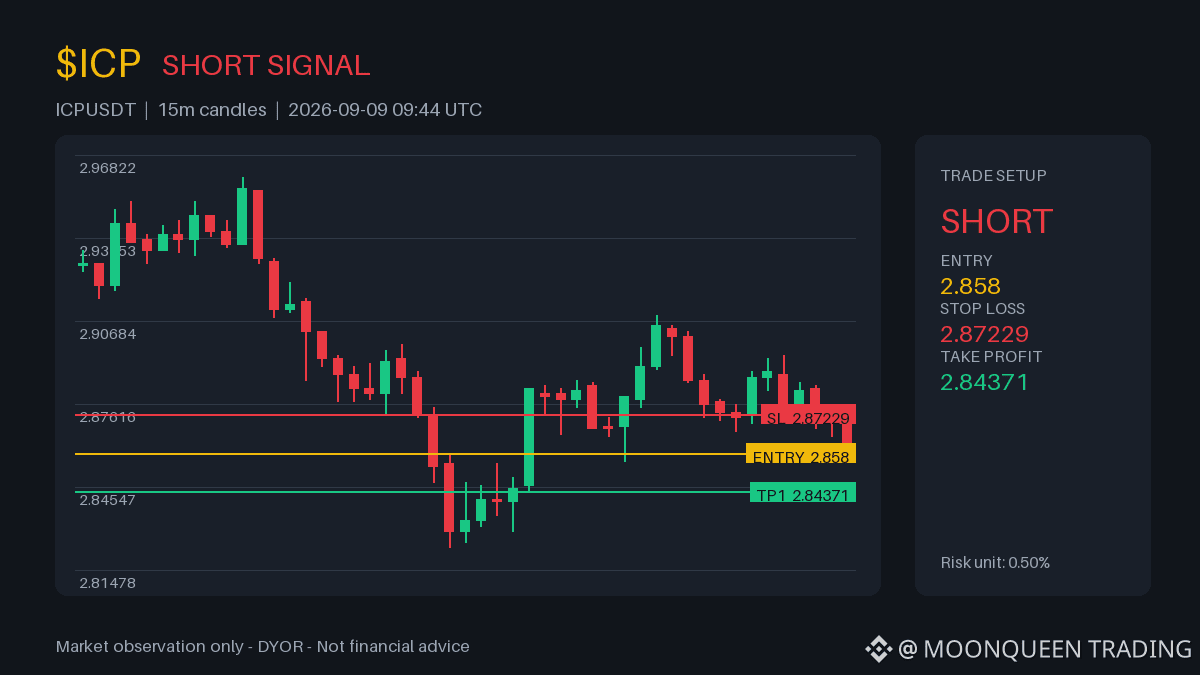Select the SHORT SIGNAL heading
This screenshot has width=1200, height=675.
266,66
